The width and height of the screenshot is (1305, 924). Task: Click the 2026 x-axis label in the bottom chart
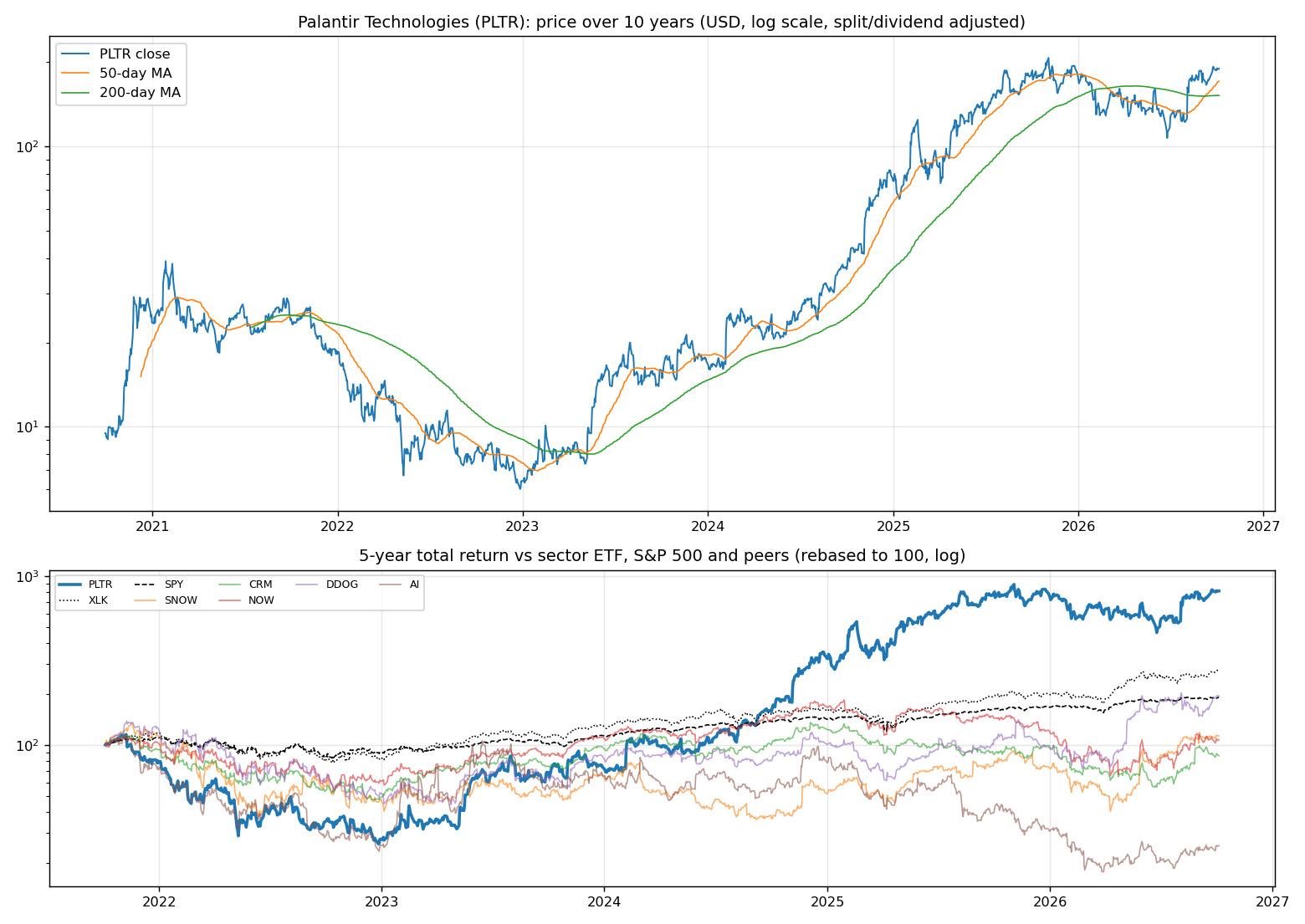coord(1050,902)
